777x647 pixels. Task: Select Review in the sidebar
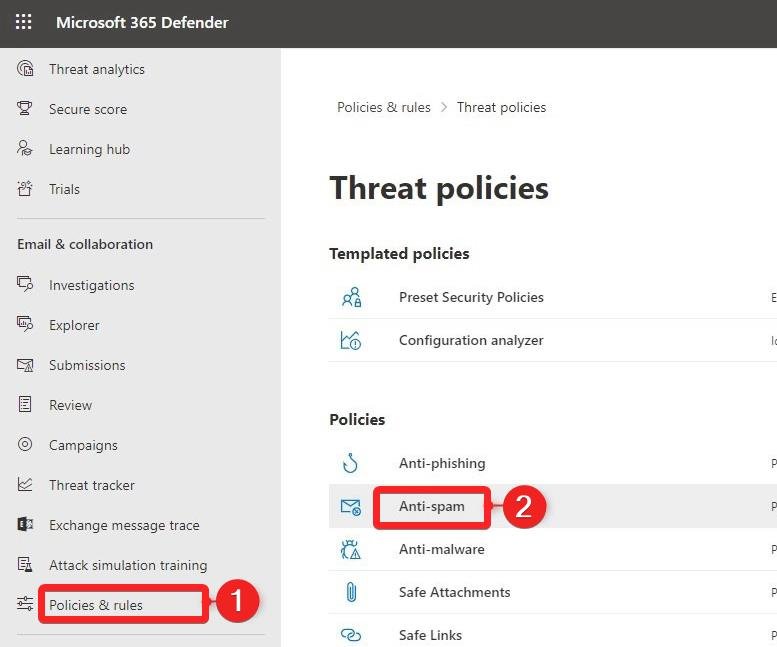click(x=70, y=405)
